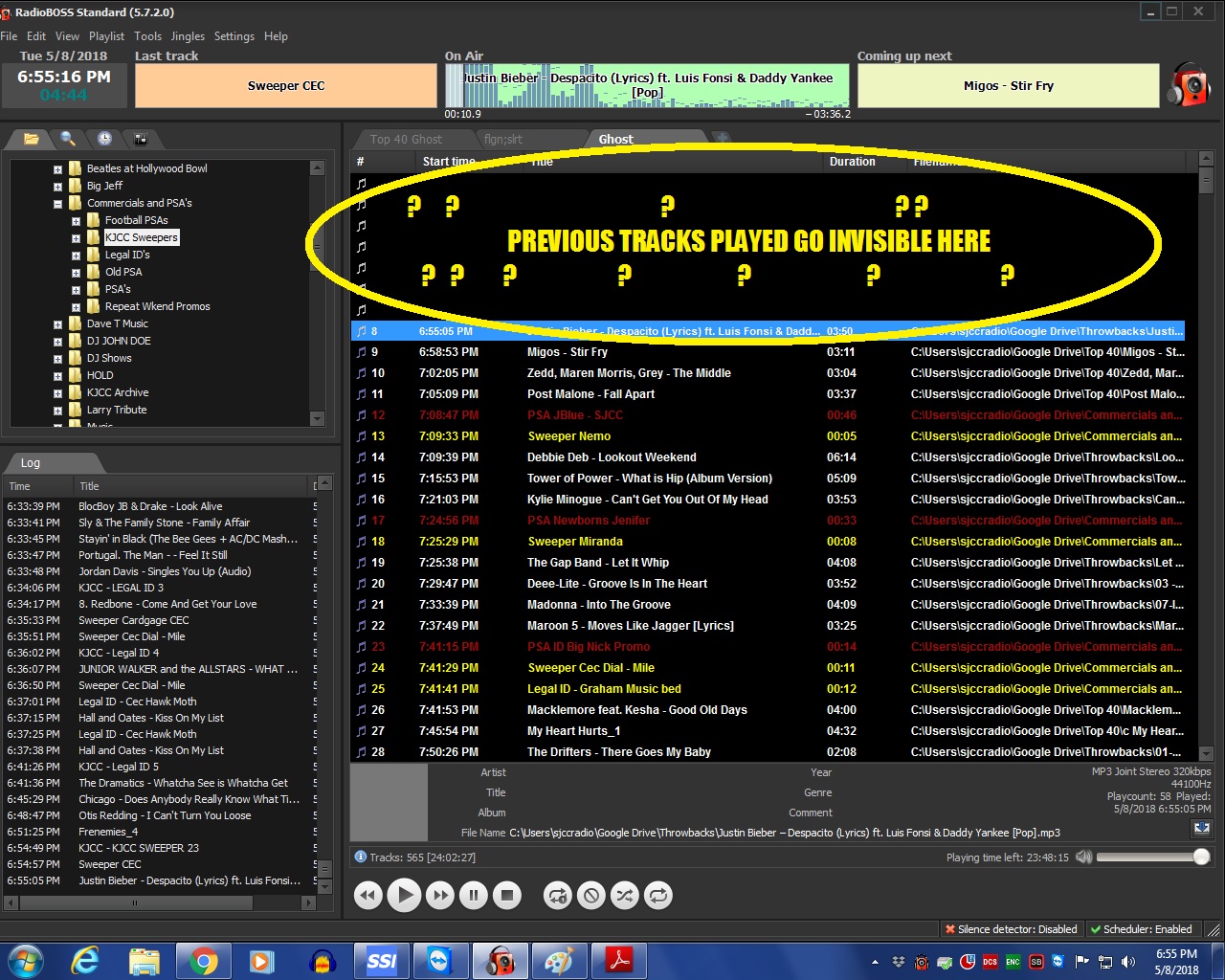
Task: Select Migos - Stir Fry playlist row
Action: tap(768, 352)
